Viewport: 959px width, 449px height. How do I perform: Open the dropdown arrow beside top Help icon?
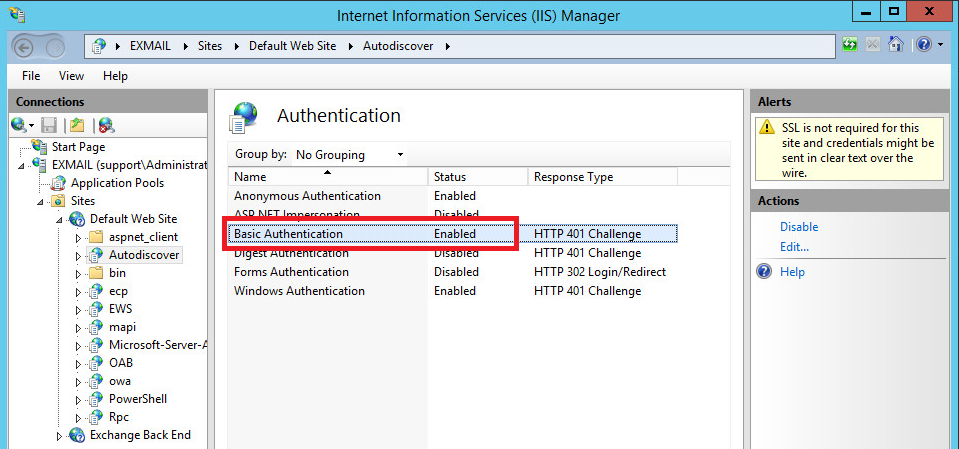click(x=940, y=45)
